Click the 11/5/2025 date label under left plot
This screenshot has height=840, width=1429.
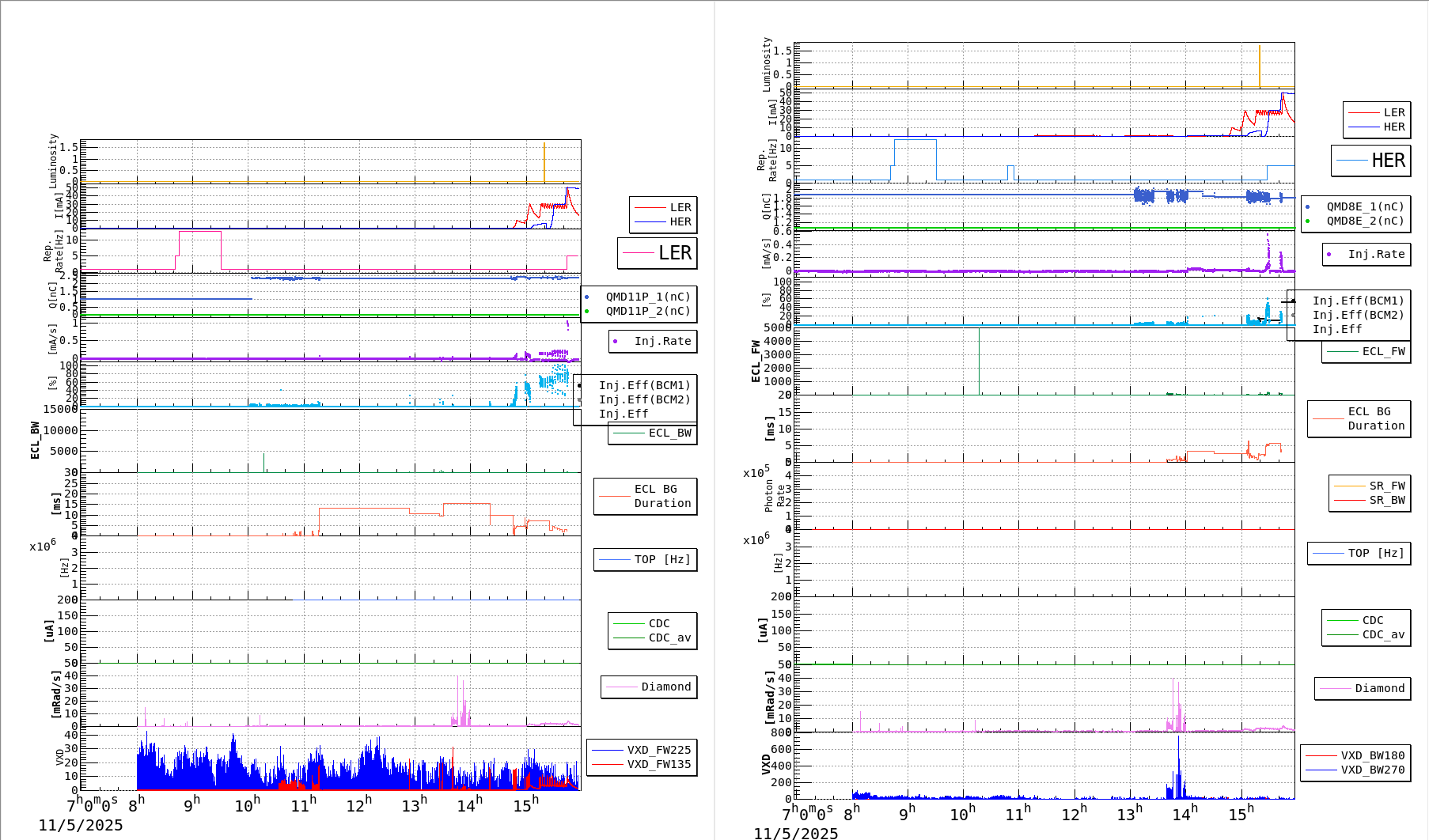(81, 825)
